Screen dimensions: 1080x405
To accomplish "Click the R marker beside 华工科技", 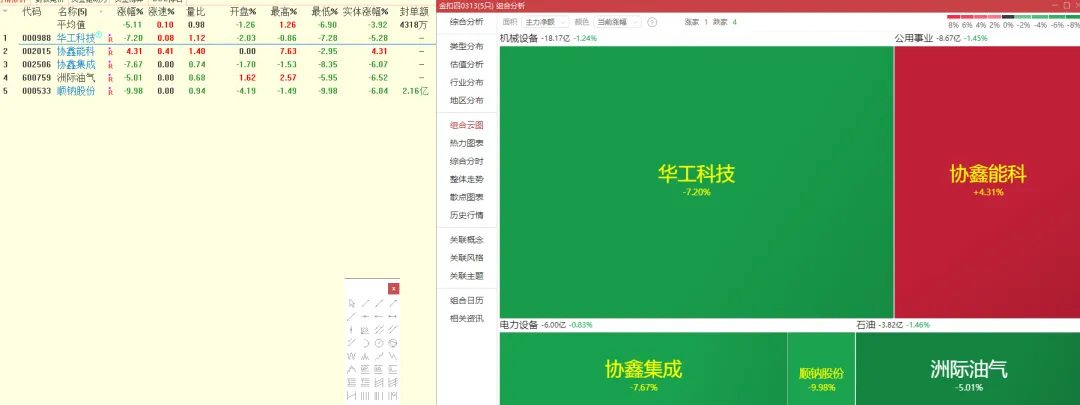I will (110, 38).
